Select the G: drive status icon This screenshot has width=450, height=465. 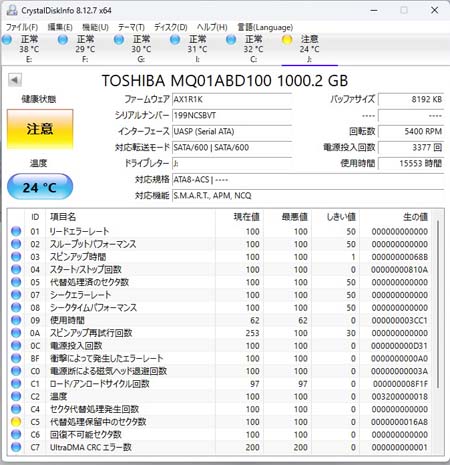[x=119, y=40]
